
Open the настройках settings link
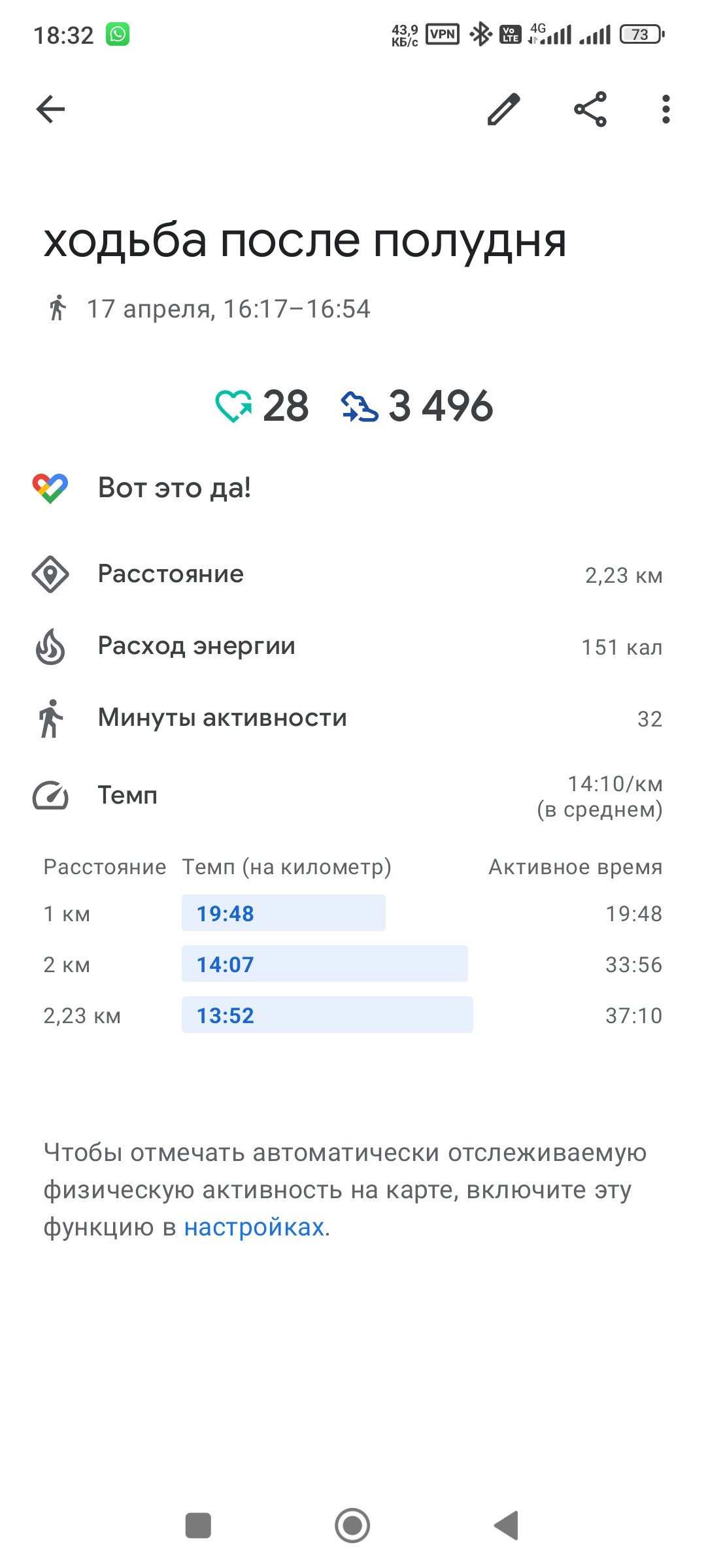254,1227
